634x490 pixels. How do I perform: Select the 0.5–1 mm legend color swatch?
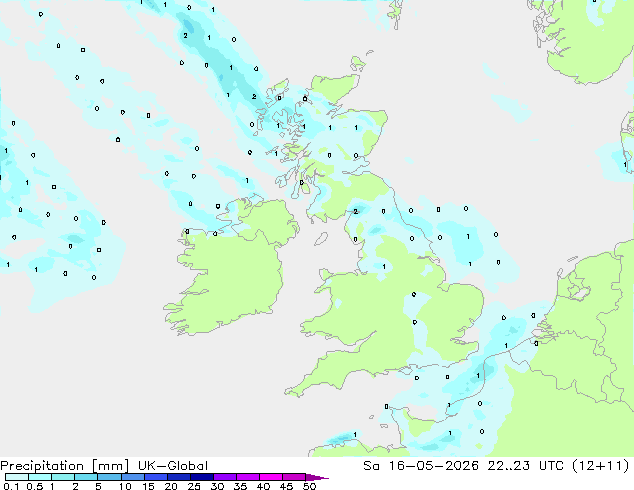coord(40,477)
